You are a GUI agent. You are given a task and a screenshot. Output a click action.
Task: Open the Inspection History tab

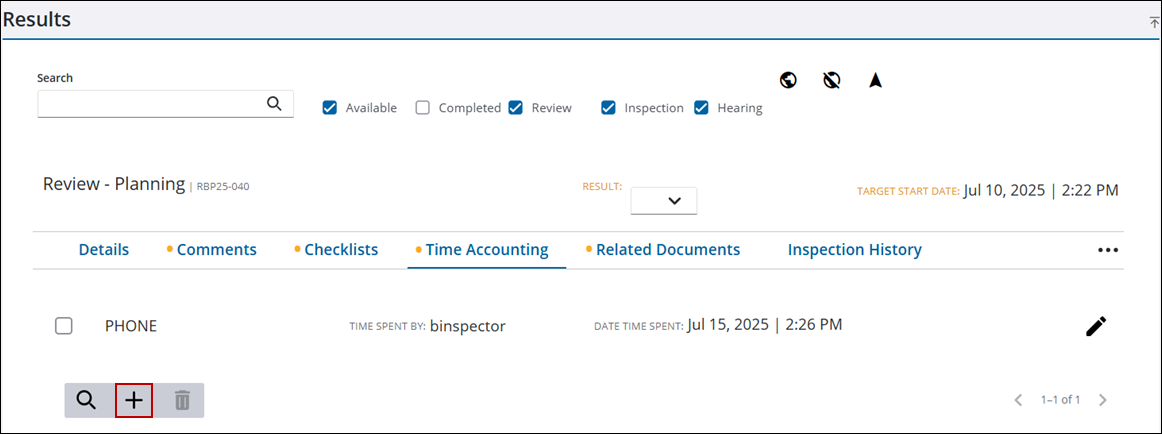(854, 250)
